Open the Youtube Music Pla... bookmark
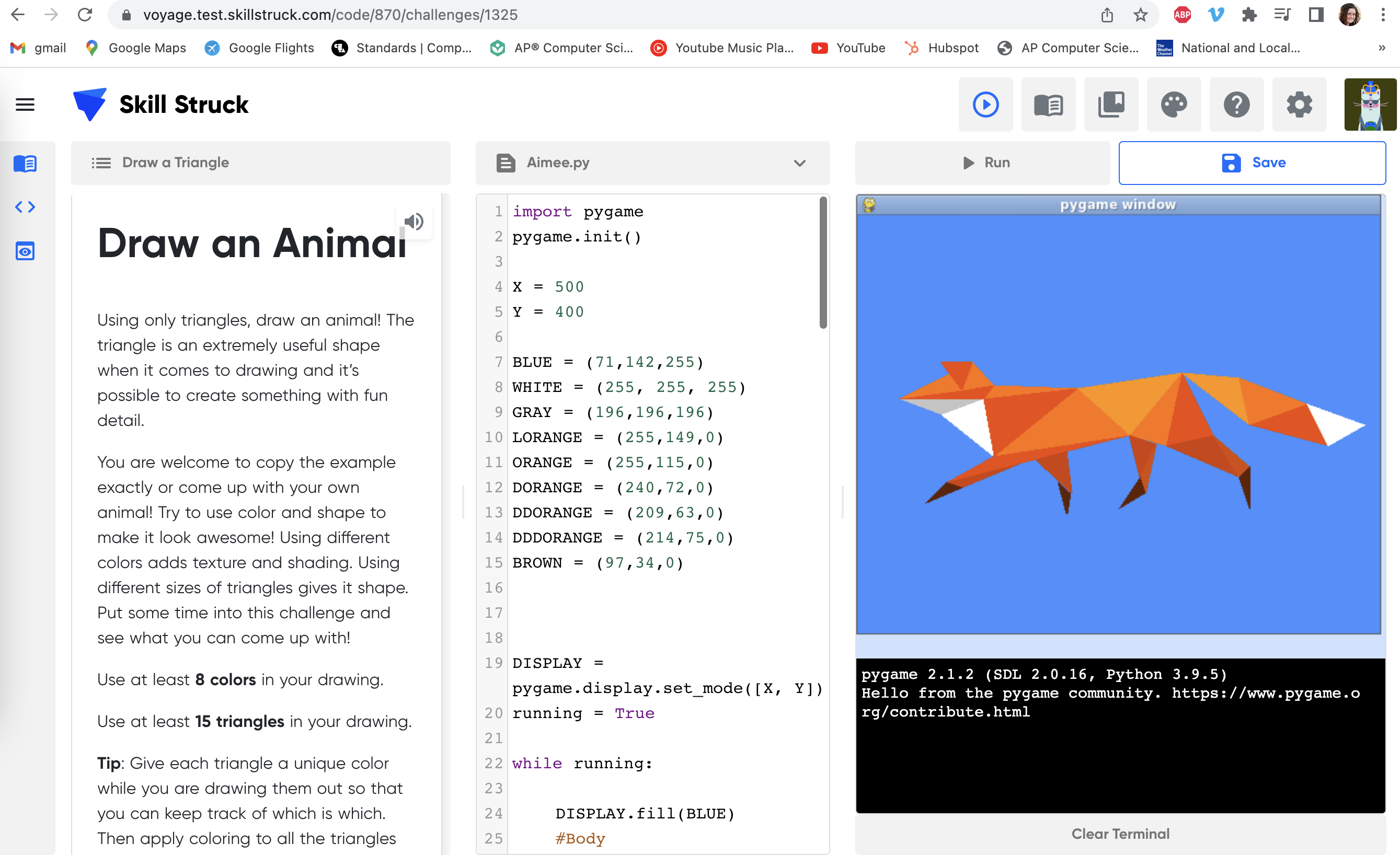 click(x=722, y=48)
